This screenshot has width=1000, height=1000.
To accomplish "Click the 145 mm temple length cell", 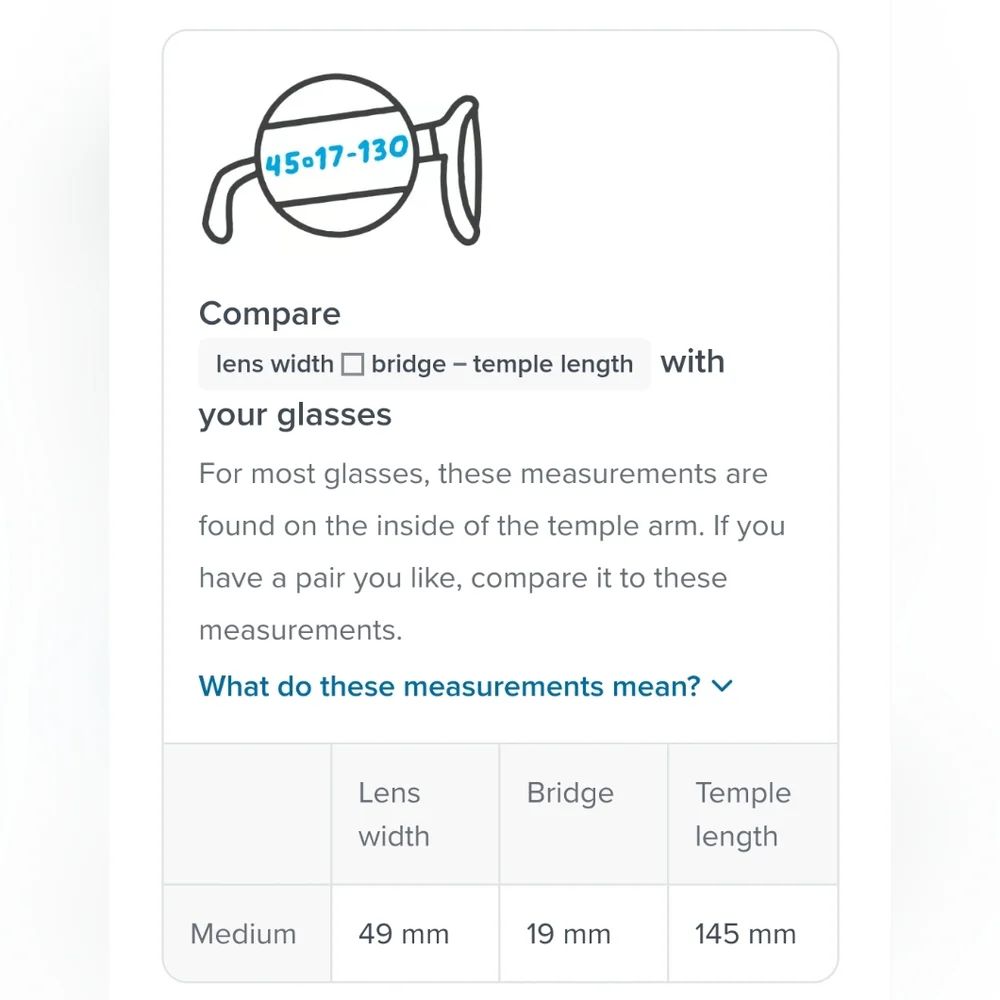I will (745, 934).
